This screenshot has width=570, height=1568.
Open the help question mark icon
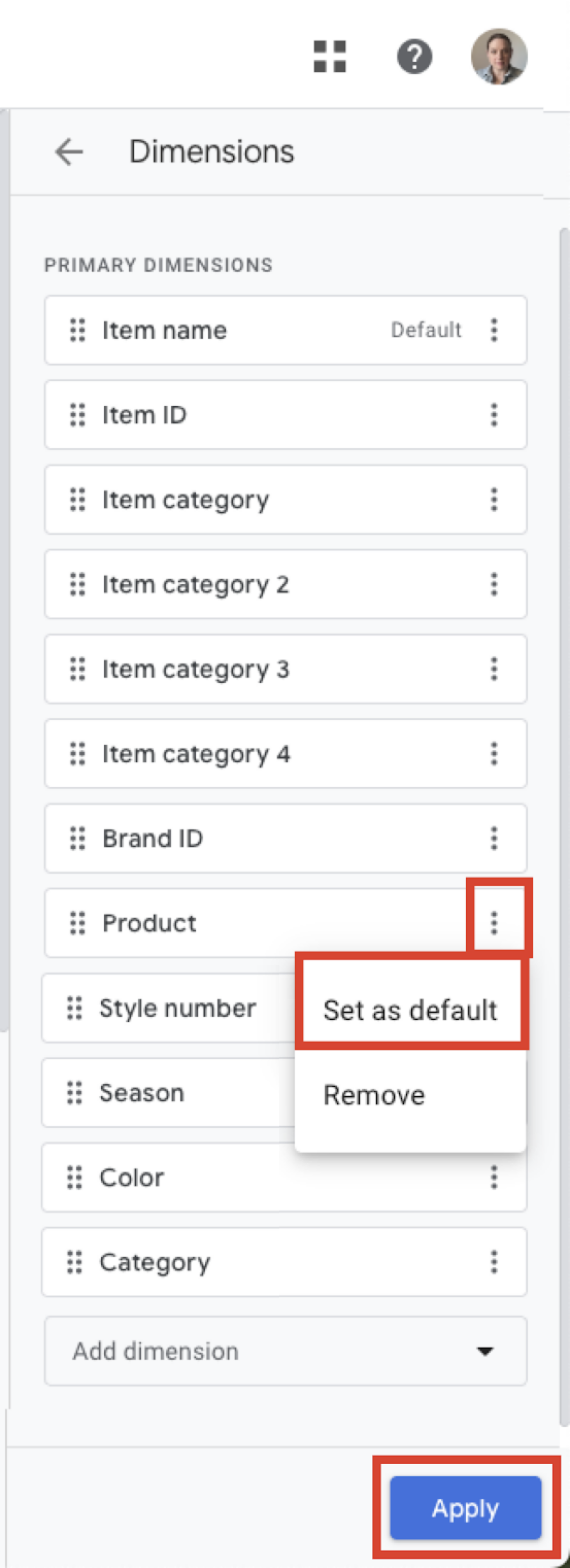[x=415, y=57]
